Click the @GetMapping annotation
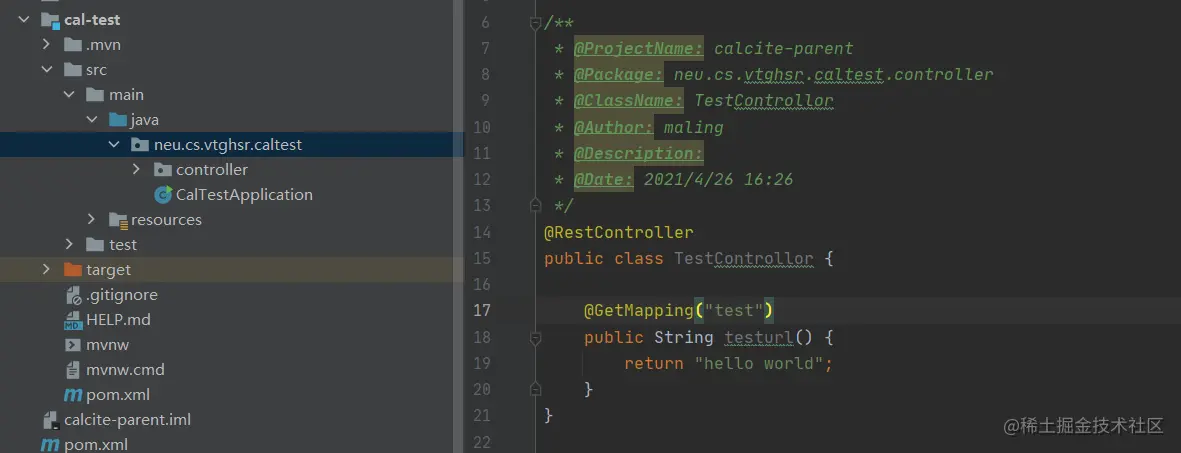 pos(638,310)
